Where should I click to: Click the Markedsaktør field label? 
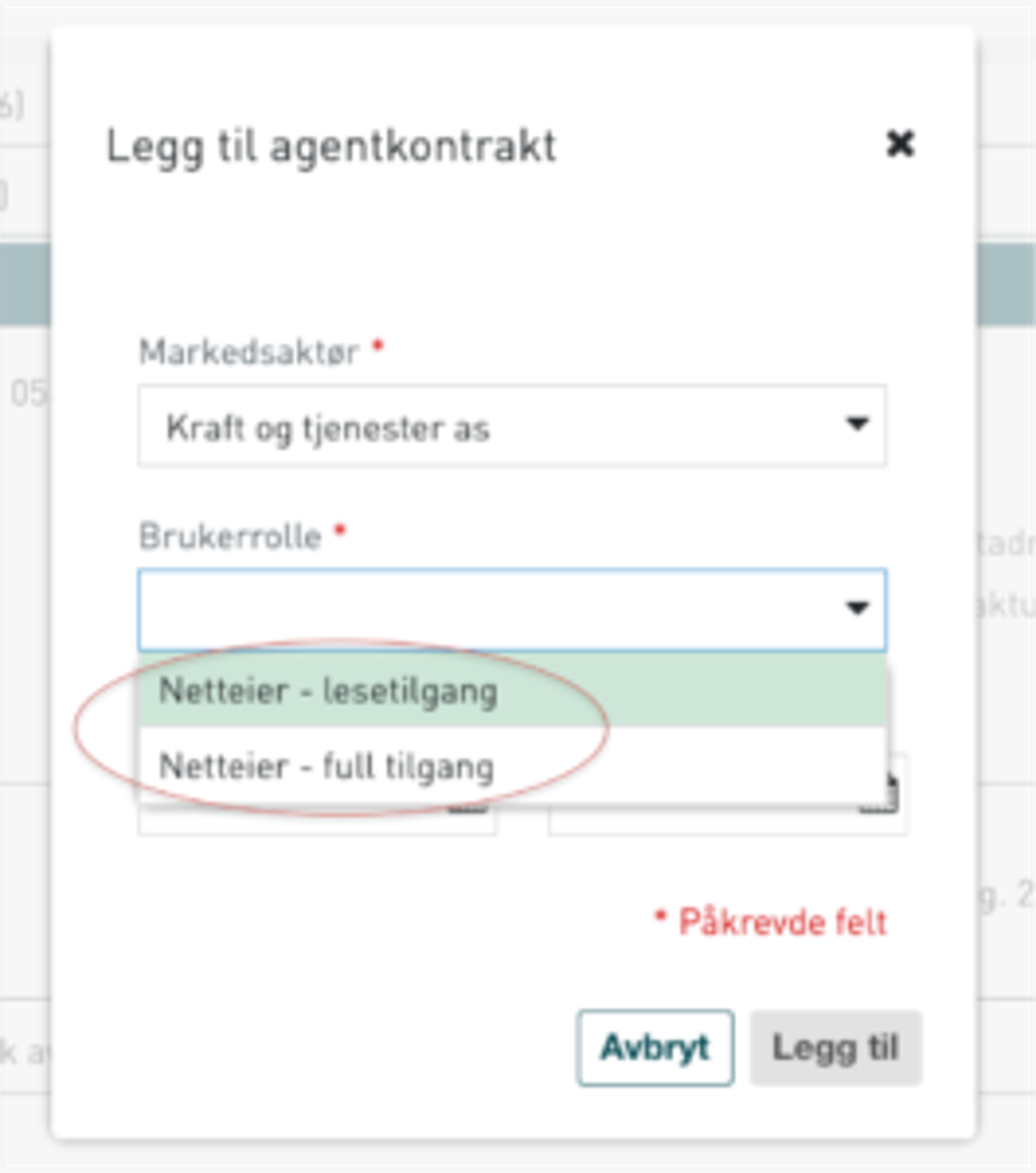(249, 352)
